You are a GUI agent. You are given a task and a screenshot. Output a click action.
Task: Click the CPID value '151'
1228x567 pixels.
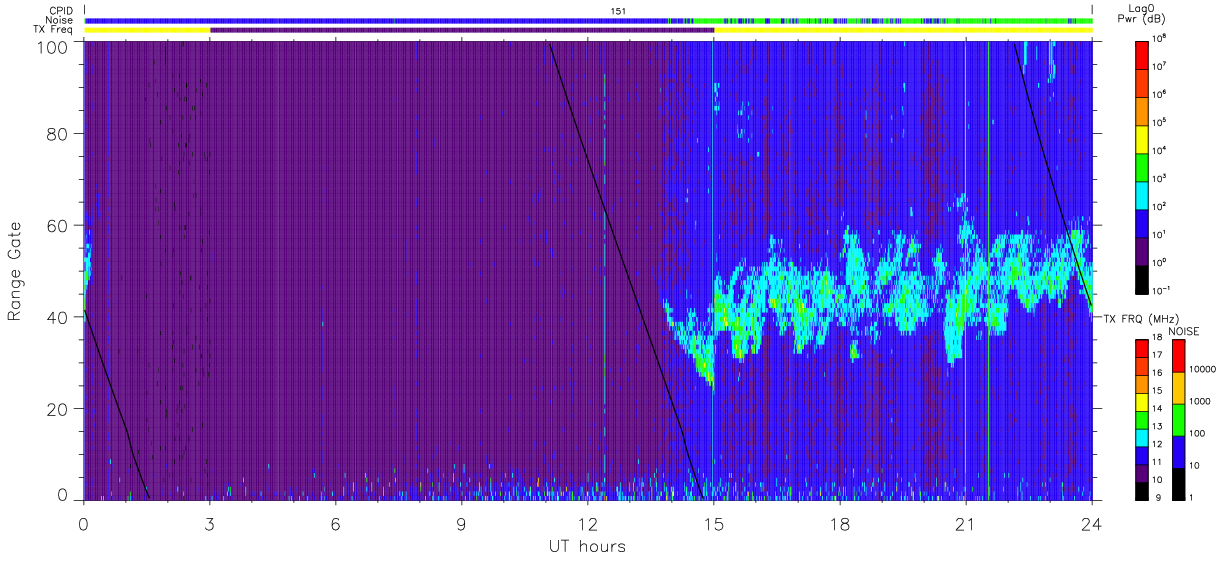click(618, 10)
